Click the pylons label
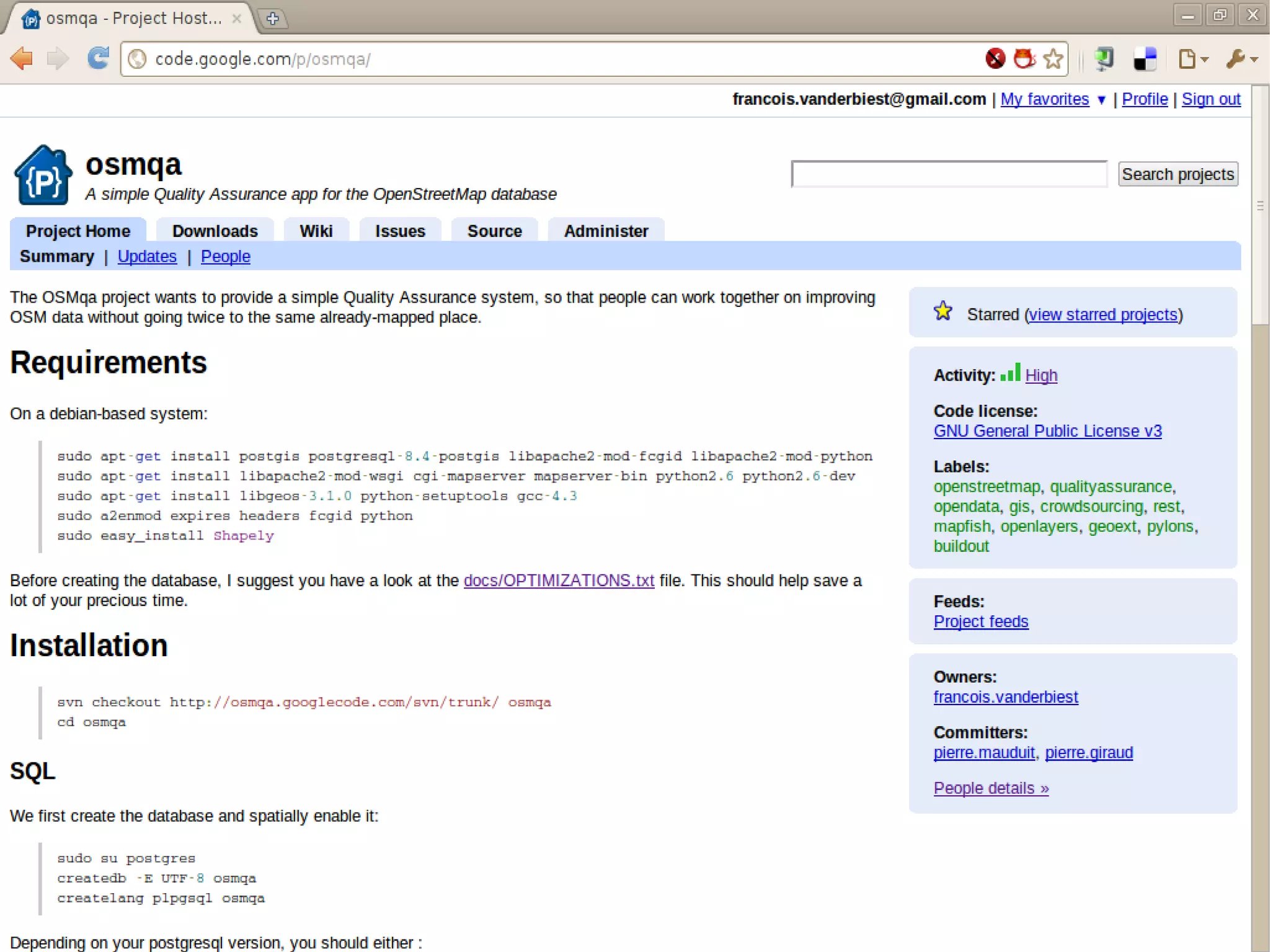This screenshot has width=1270, height=952. [x=1170, y=527]
